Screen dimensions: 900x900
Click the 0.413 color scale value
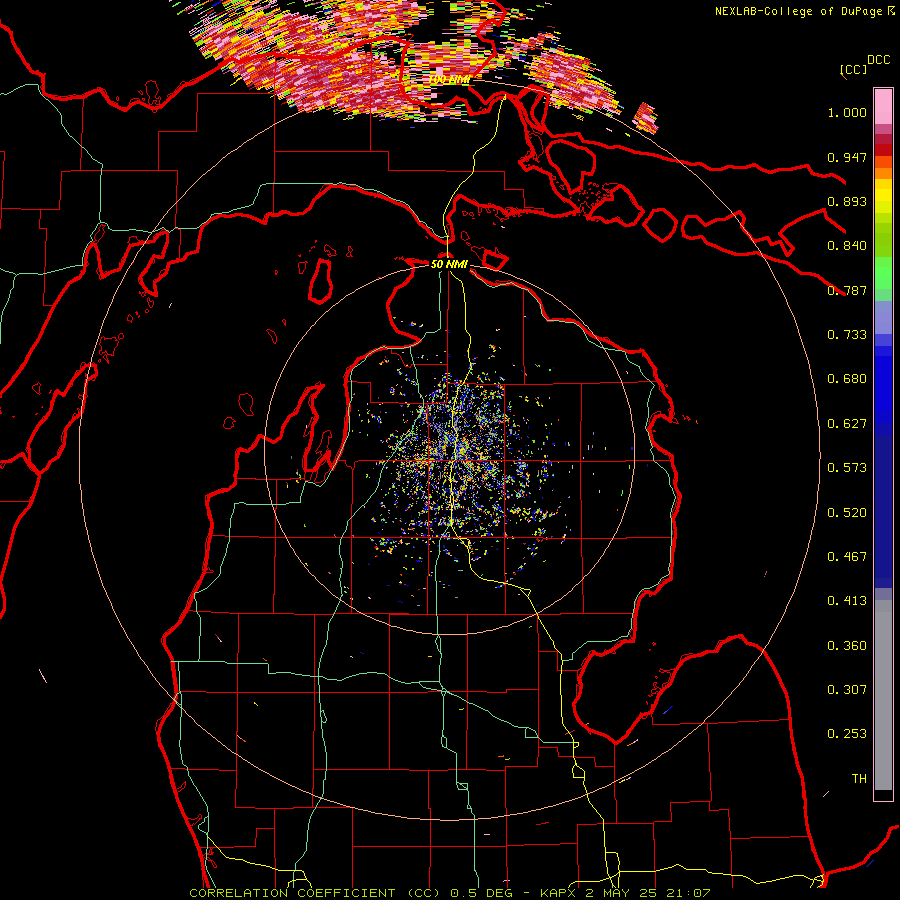point(847,601)
